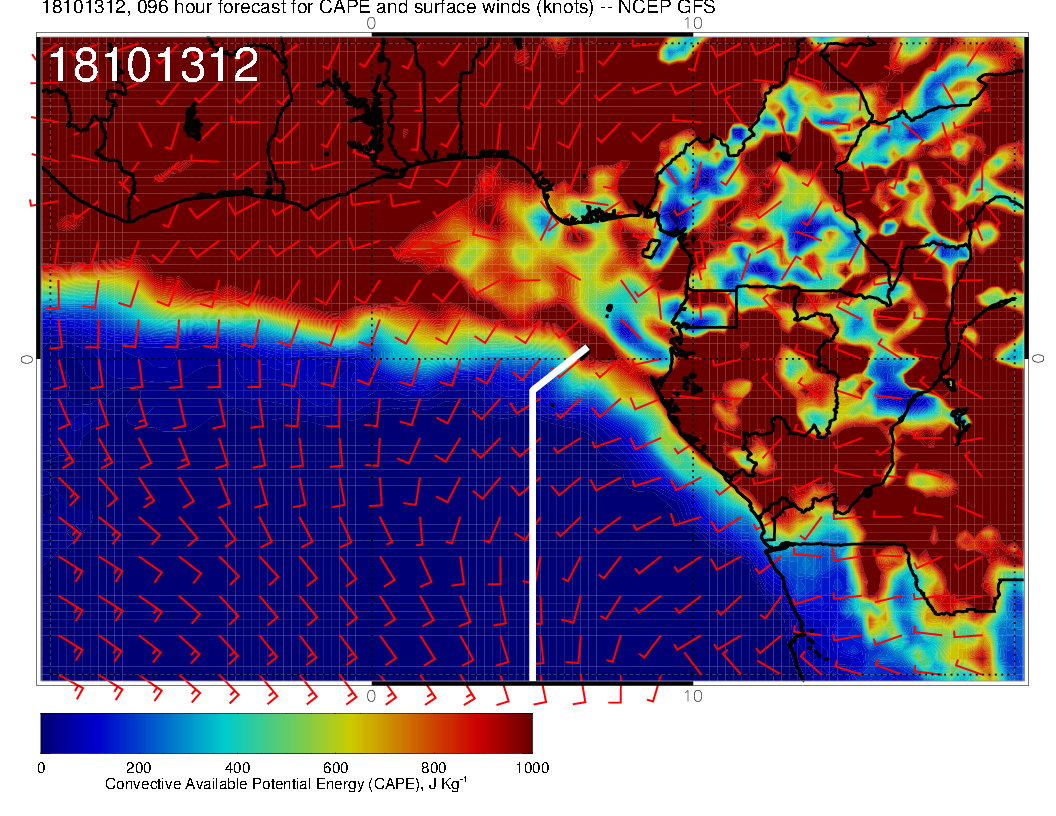Click the yellow section of the CAPE colorbar
Image resolution: width=1056 pixels, height=816 pixels.
[350, 732]
